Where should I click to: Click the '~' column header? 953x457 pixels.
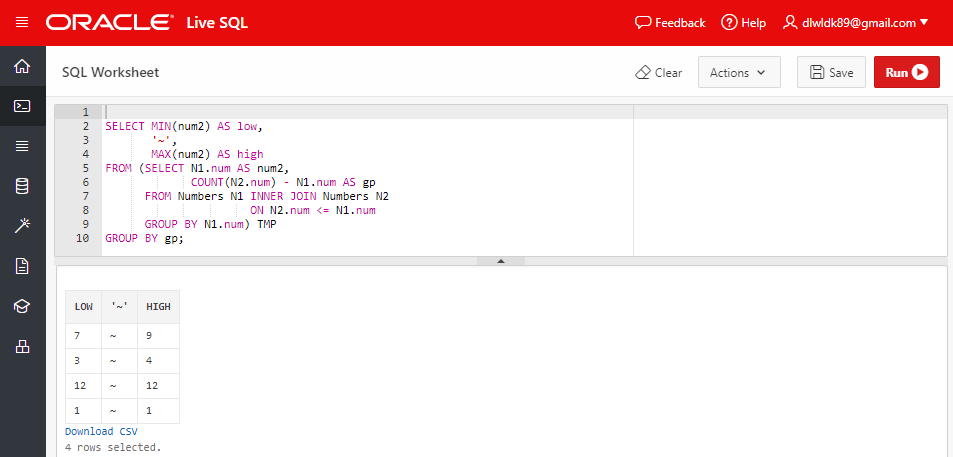tap(120, 307)
